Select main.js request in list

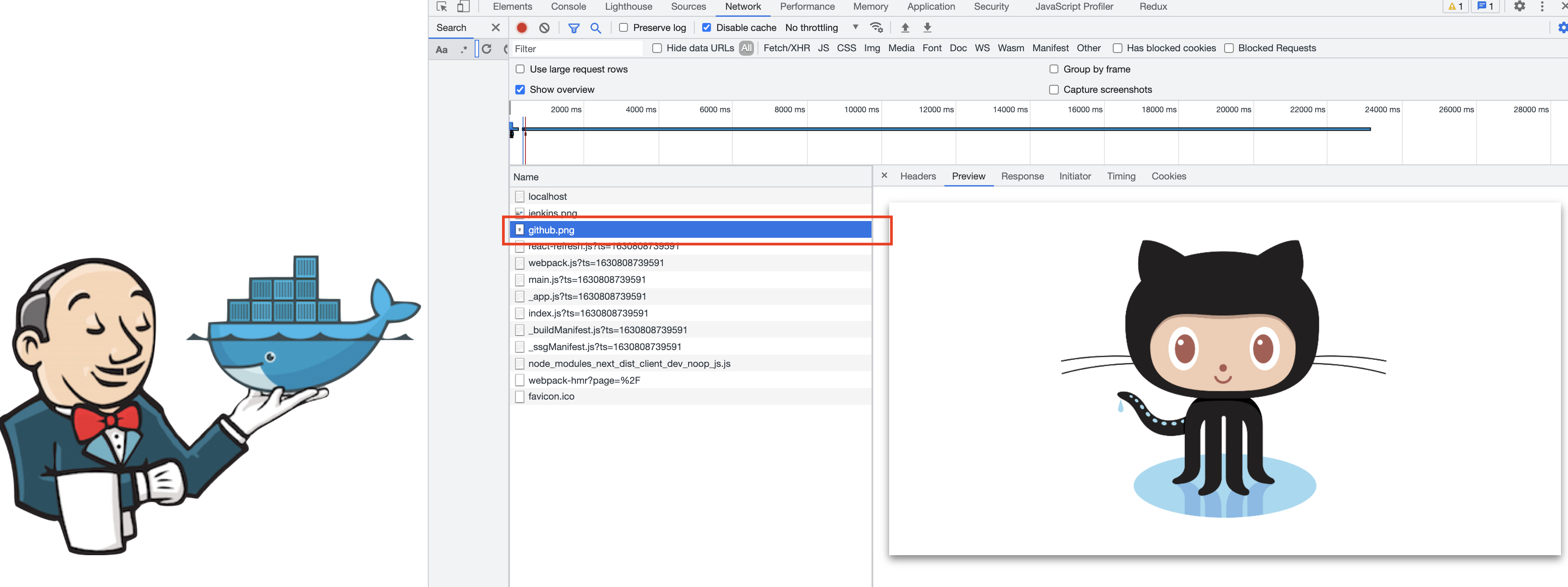[586, 279]
